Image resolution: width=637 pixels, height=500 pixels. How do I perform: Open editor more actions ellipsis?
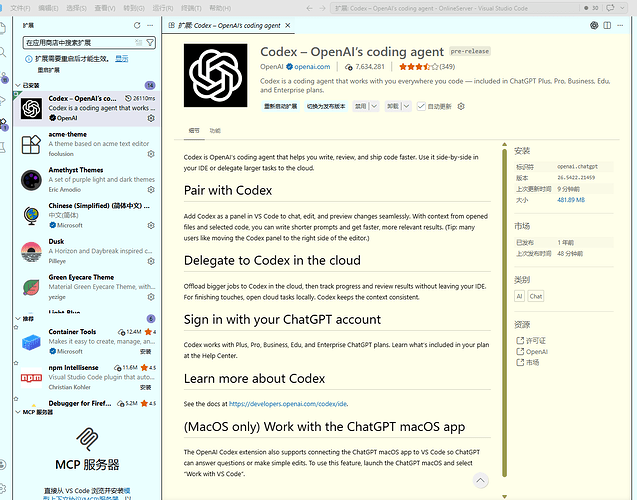point(620,25)
